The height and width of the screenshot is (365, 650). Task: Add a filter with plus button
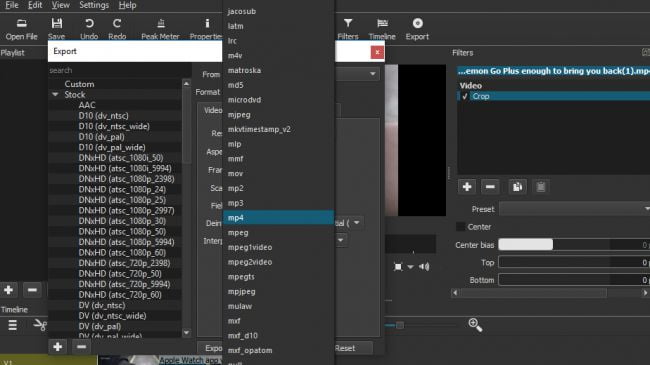[467, 187]
